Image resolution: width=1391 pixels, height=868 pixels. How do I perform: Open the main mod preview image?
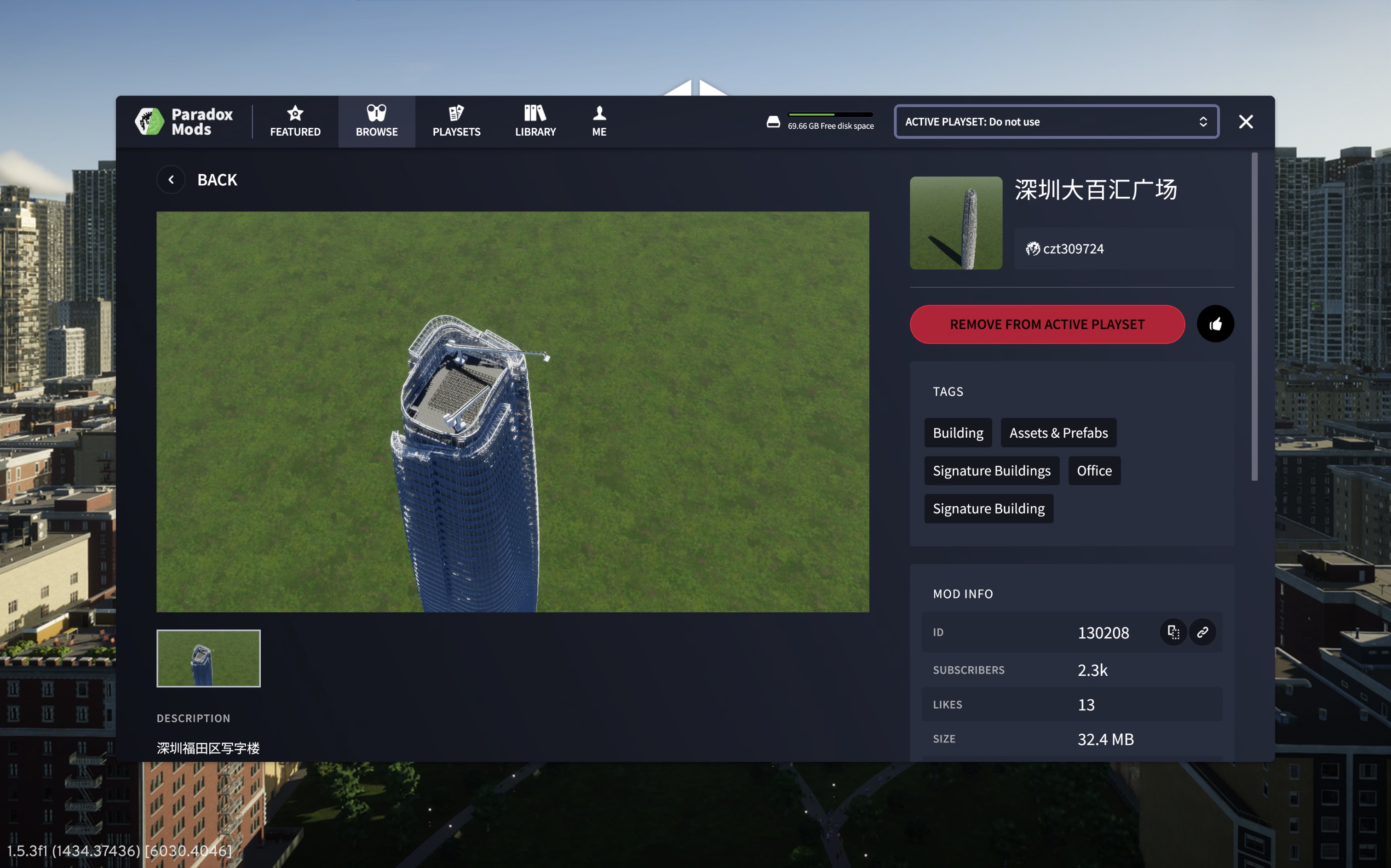(x=512, y=411)
